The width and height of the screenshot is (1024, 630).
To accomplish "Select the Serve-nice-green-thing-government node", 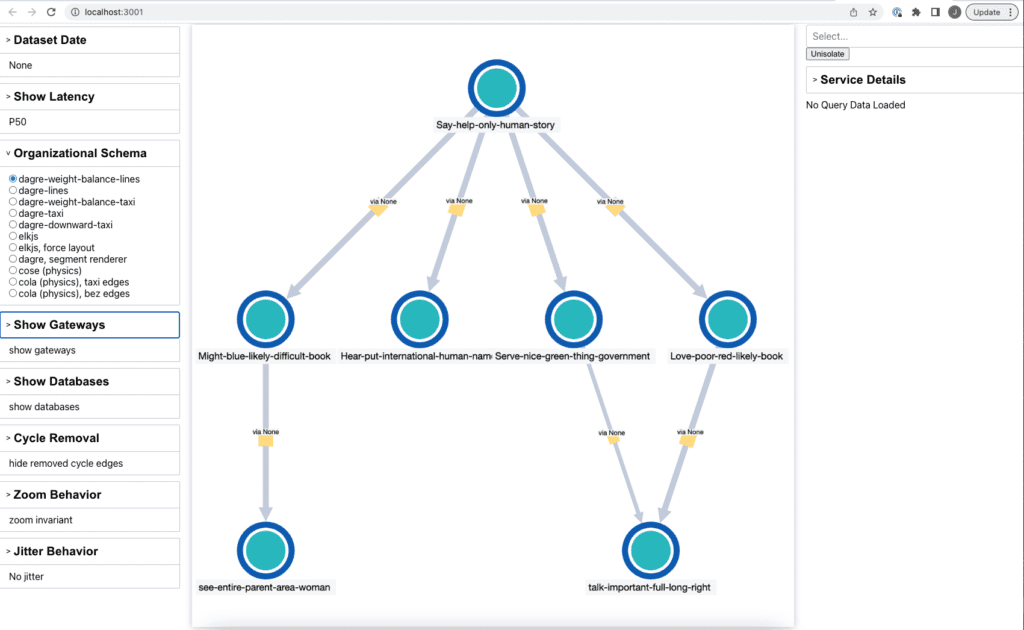I will point(573,319).
